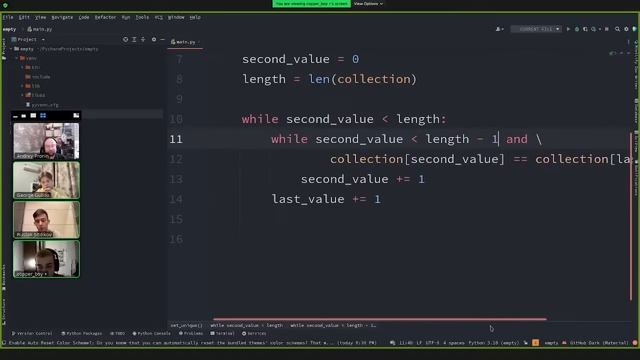Viewport: 640px width, 360px height.
Task: Click George's video thumbnail
Action: (46, 180)
